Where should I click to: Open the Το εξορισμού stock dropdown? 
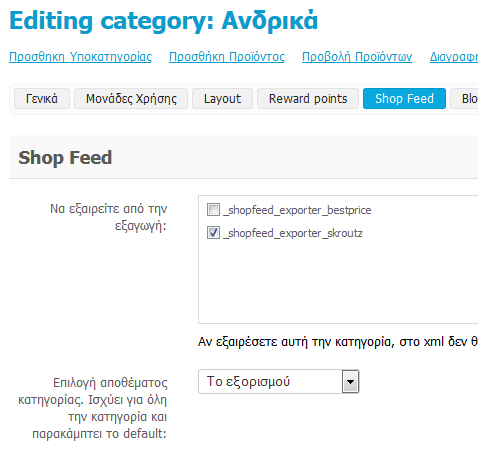(278, 382)
